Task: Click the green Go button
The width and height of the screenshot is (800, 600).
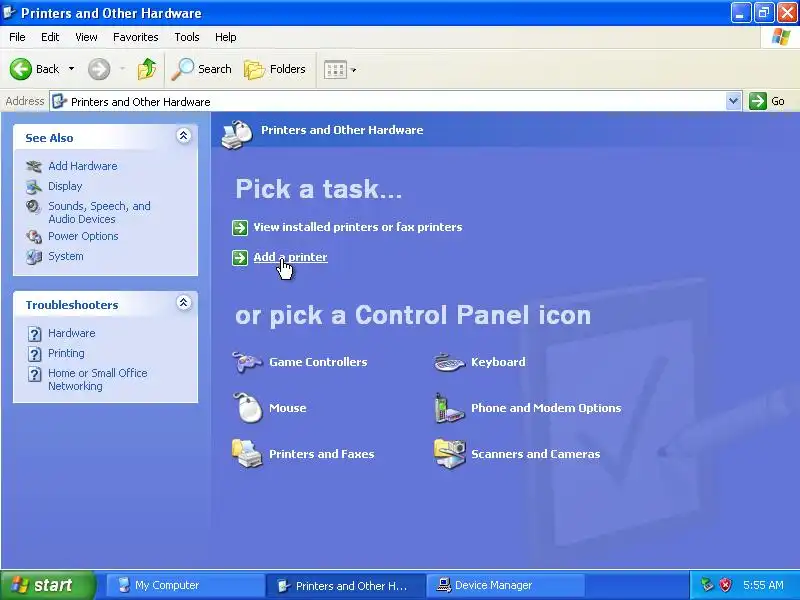Action: pos(767,101)
